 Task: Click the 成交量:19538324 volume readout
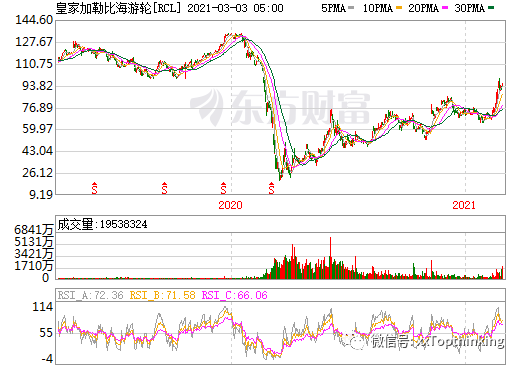pyautogui.click(x=102, y=224)
